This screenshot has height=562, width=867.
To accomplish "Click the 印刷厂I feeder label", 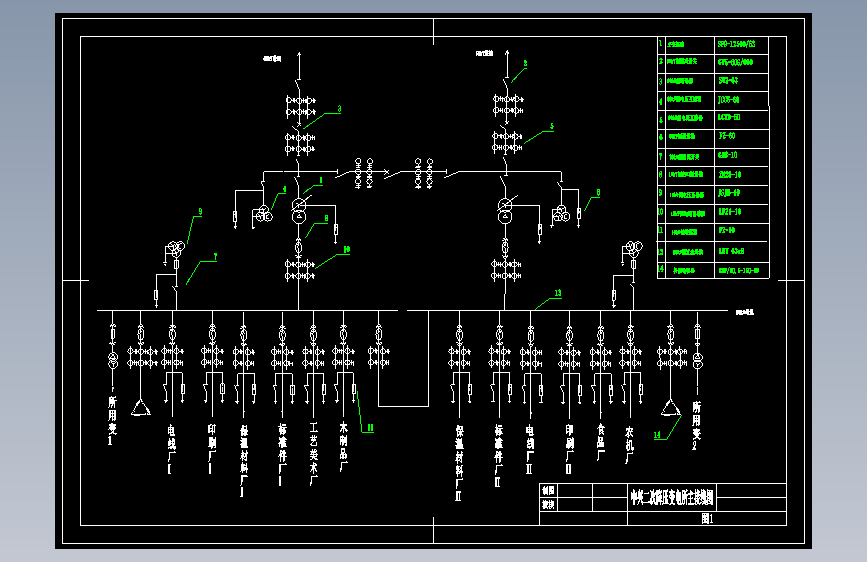I will click(x=212, y=449).
